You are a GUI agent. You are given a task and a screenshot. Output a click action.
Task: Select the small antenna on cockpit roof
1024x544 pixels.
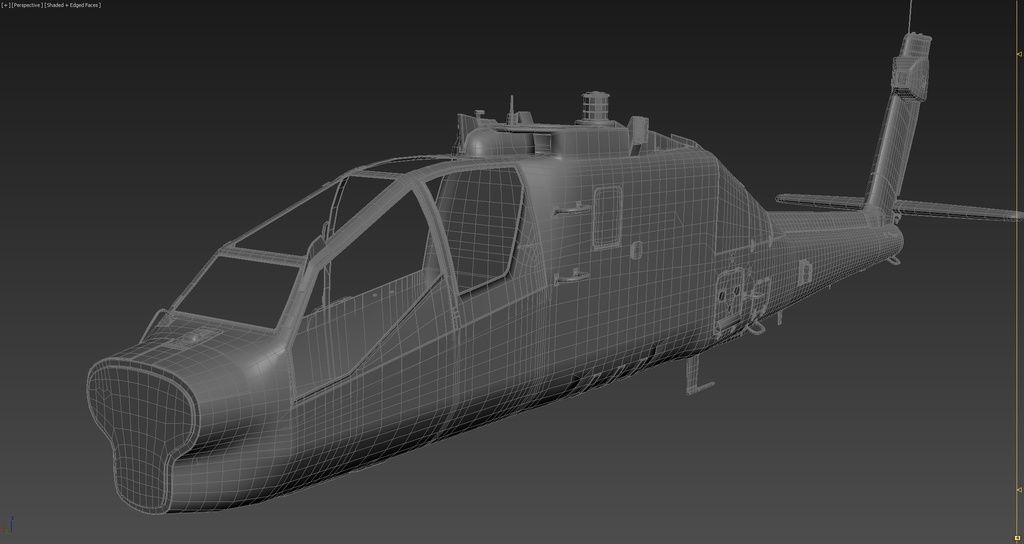click(x=512, y=107)
